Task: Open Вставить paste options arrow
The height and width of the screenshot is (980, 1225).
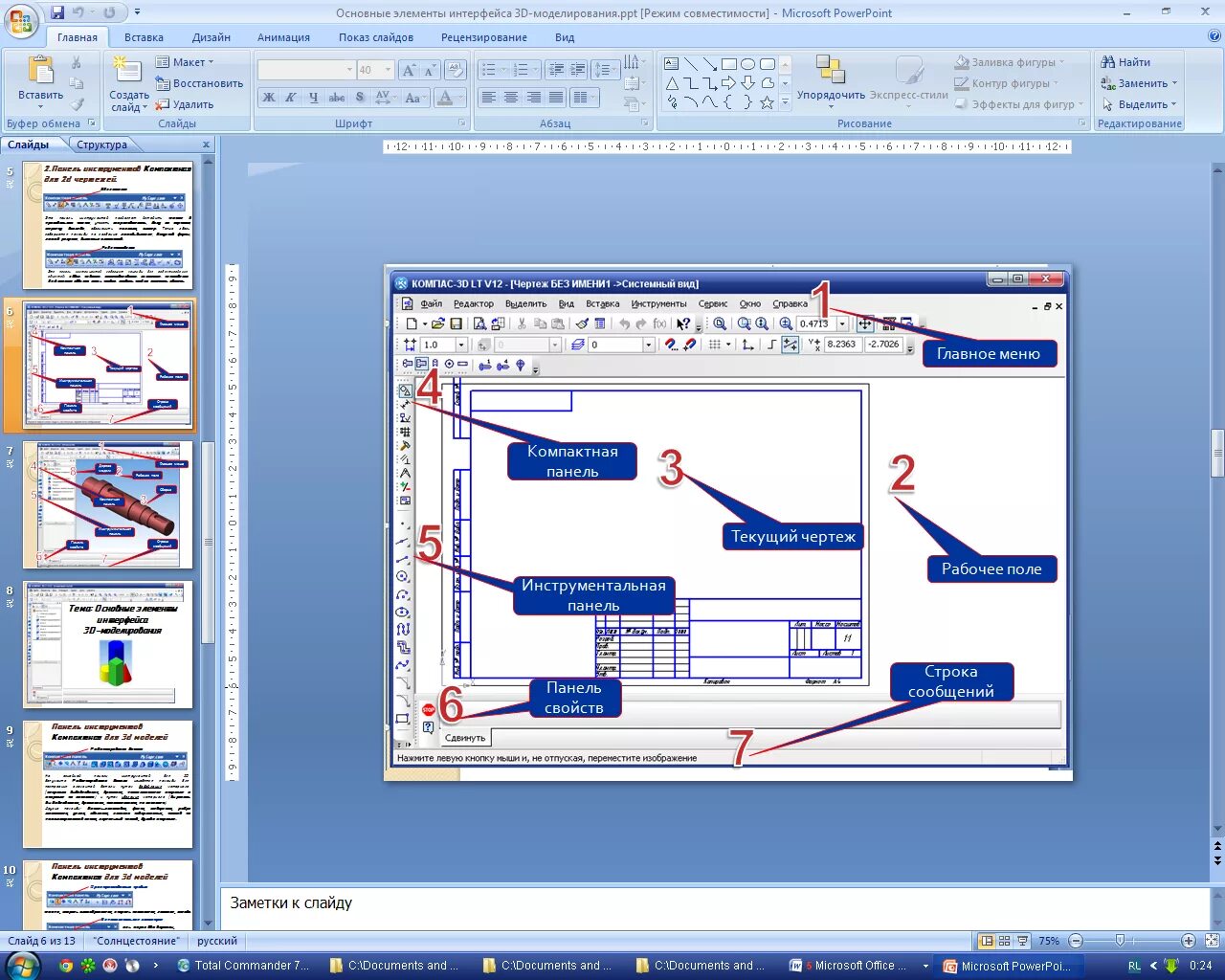Action: [40, 107]
